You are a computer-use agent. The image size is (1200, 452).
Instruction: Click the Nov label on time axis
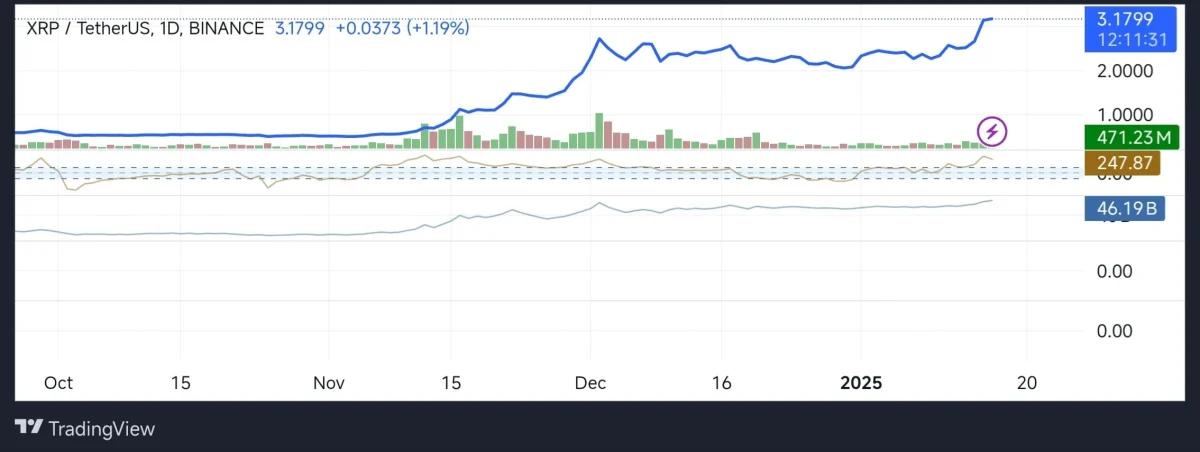(328, 383)
